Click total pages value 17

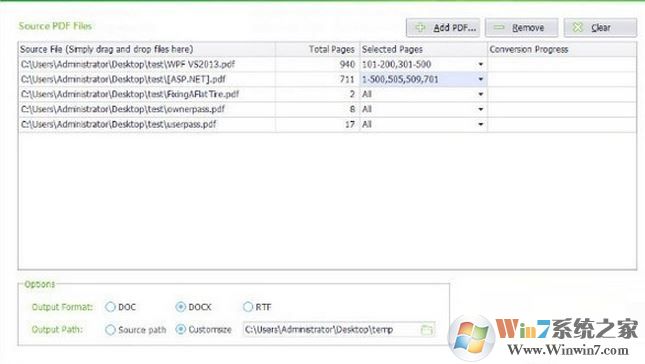(x=350, y=124)
